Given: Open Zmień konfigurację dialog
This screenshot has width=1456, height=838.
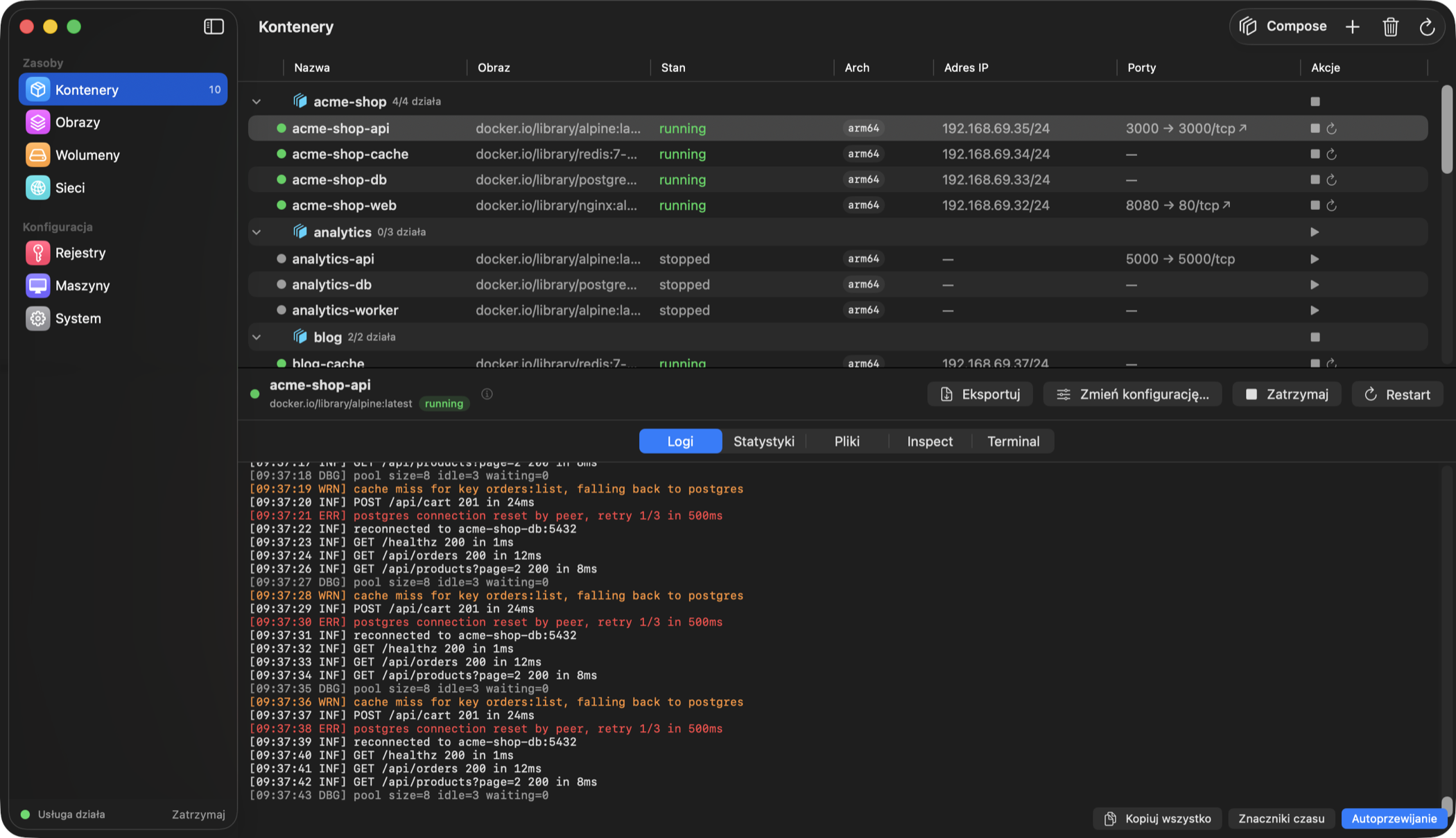Looking at the screenshot, I should click(x=1132, y=394).
